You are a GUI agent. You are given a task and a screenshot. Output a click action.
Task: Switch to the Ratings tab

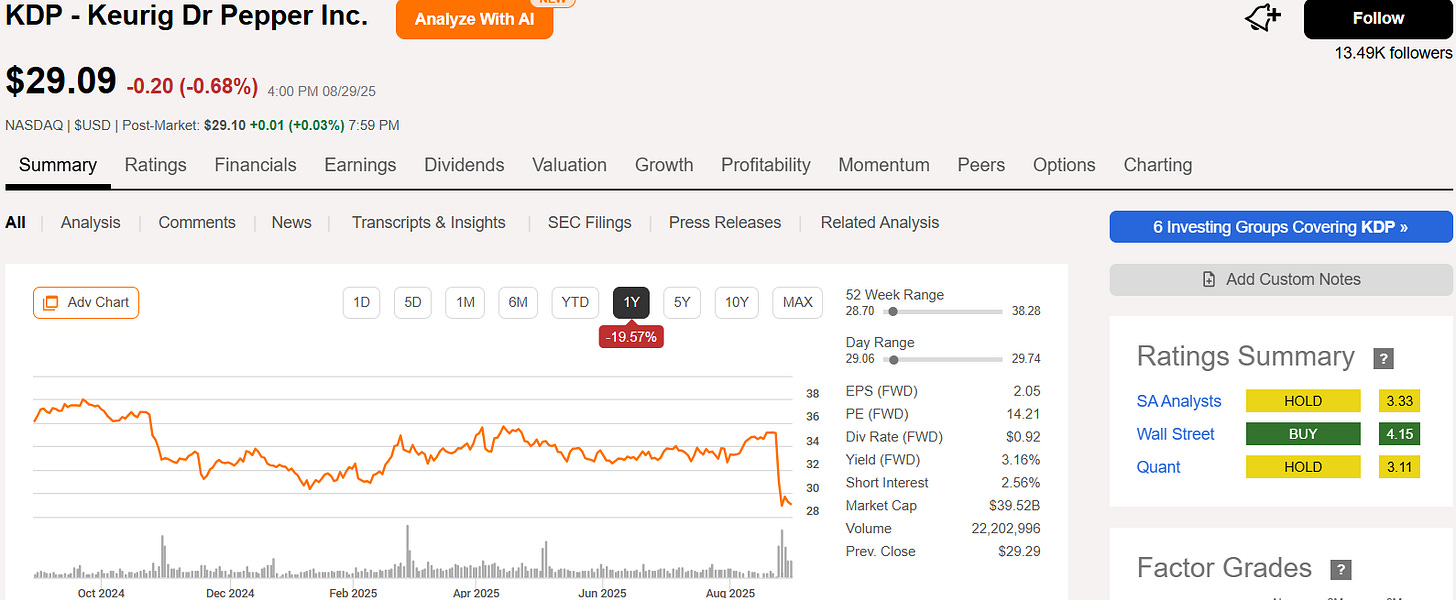(x=156, y=165)
